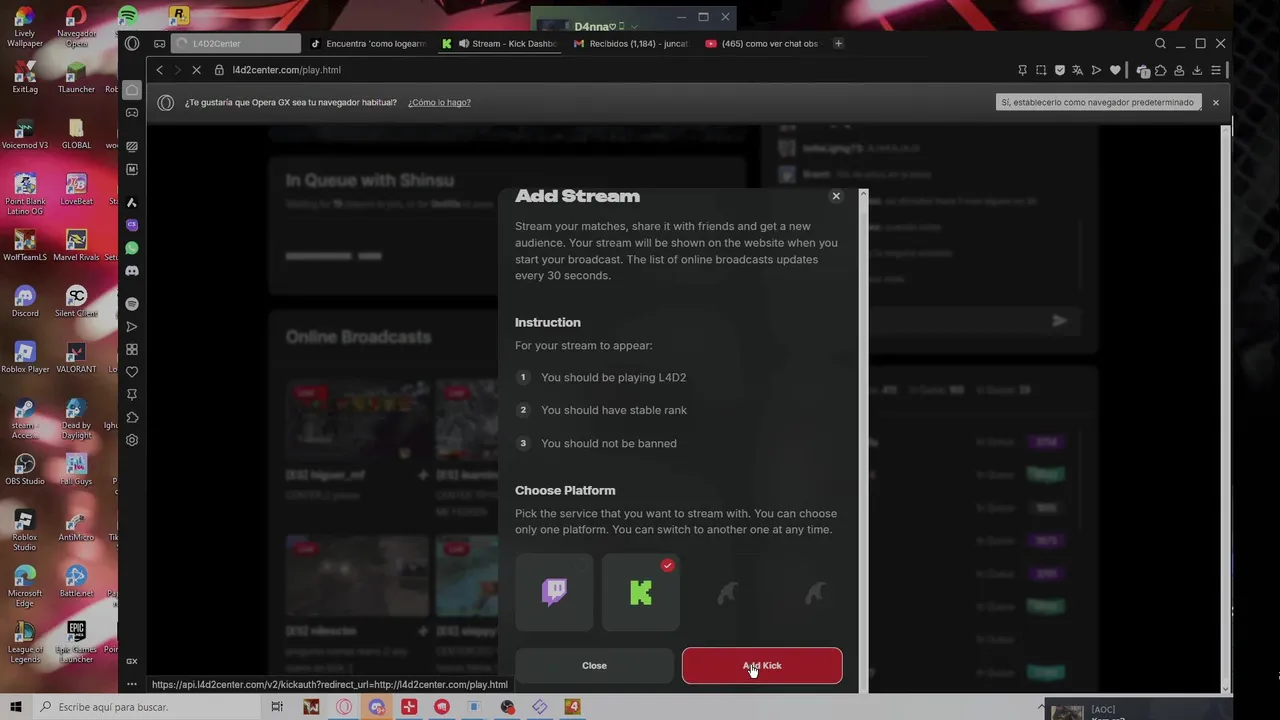1280x720 pixels.
Task: Click the taskbar search box 'Escribe aquí para buscar'
Action: (145, 707)
